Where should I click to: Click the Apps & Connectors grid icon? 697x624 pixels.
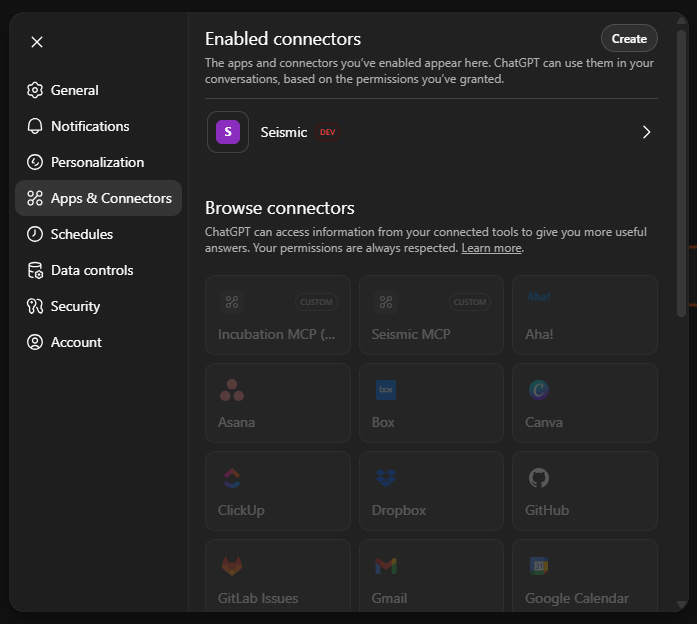click(35, 198)
